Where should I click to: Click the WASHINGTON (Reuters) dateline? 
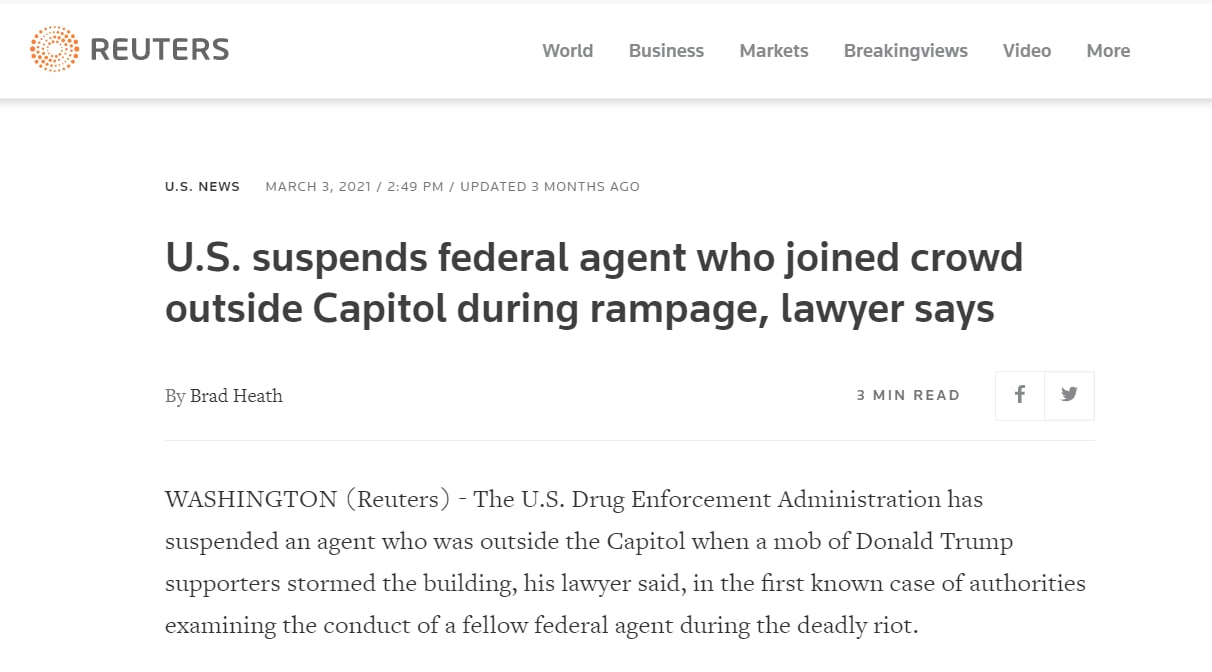(x=302, y=499)
